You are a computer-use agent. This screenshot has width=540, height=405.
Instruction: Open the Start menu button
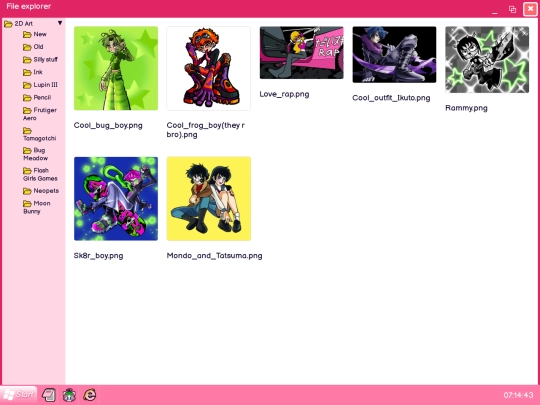pyautogui.click(x=19, y=394)
